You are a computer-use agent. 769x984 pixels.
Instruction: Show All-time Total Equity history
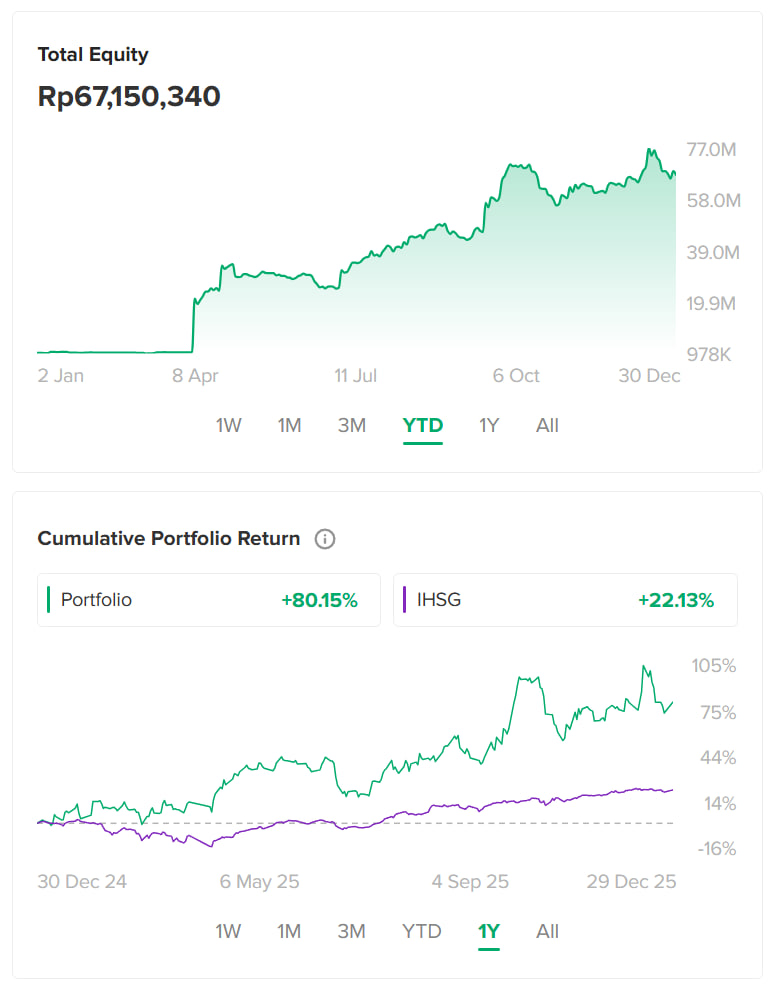(547, 425)
